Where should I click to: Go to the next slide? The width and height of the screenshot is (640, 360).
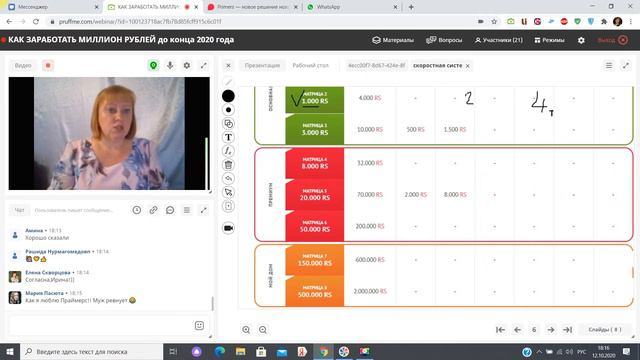[551, 329]
